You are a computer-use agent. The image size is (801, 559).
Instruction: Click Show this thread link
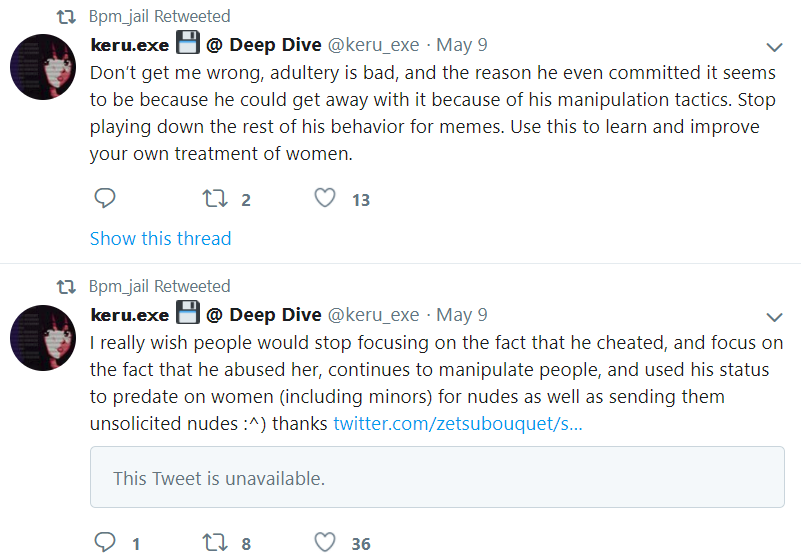pos(160,239)
